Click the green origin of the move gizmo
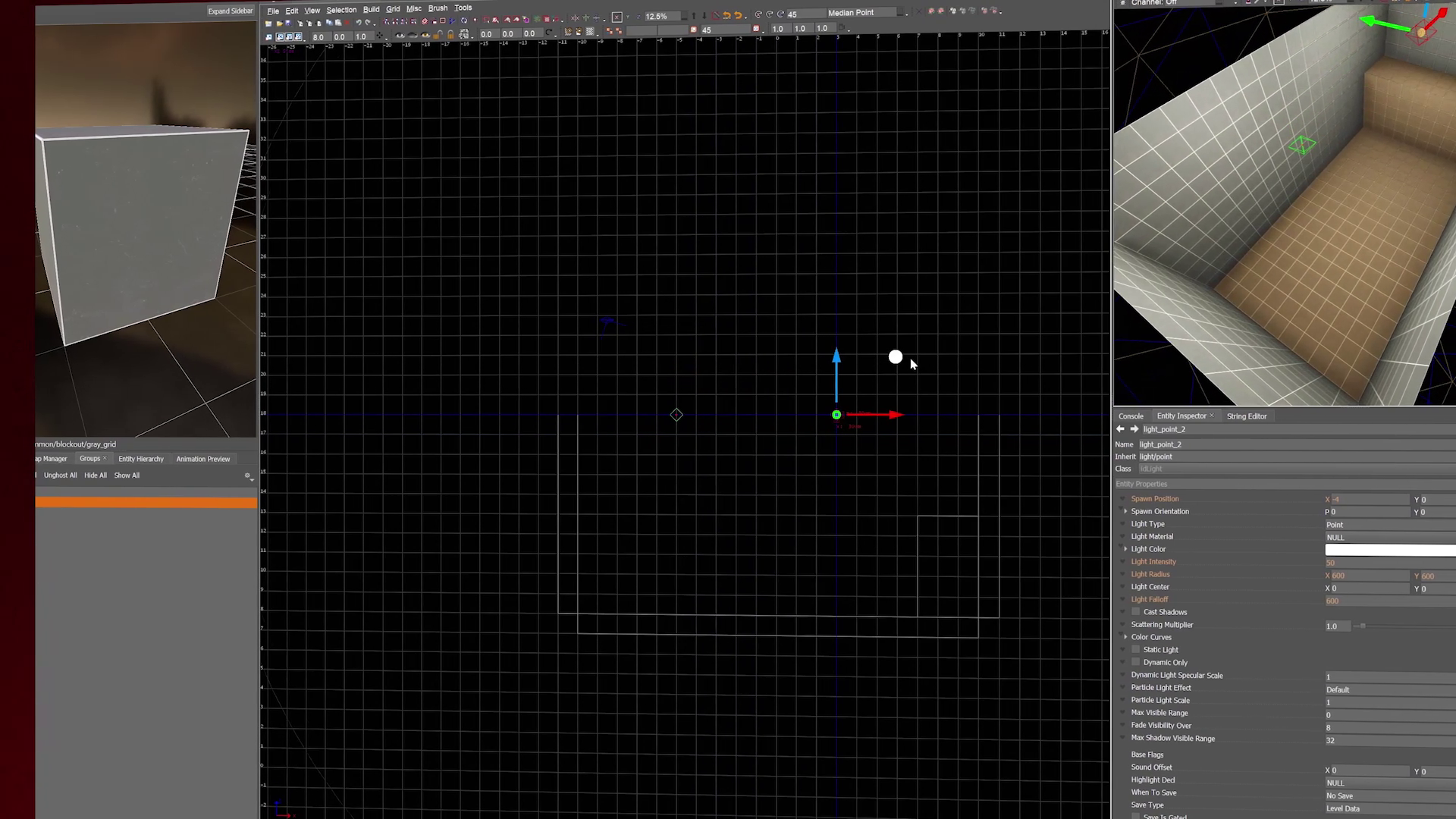The width and height of the screenshot is (1456, 819). [836, 415]
